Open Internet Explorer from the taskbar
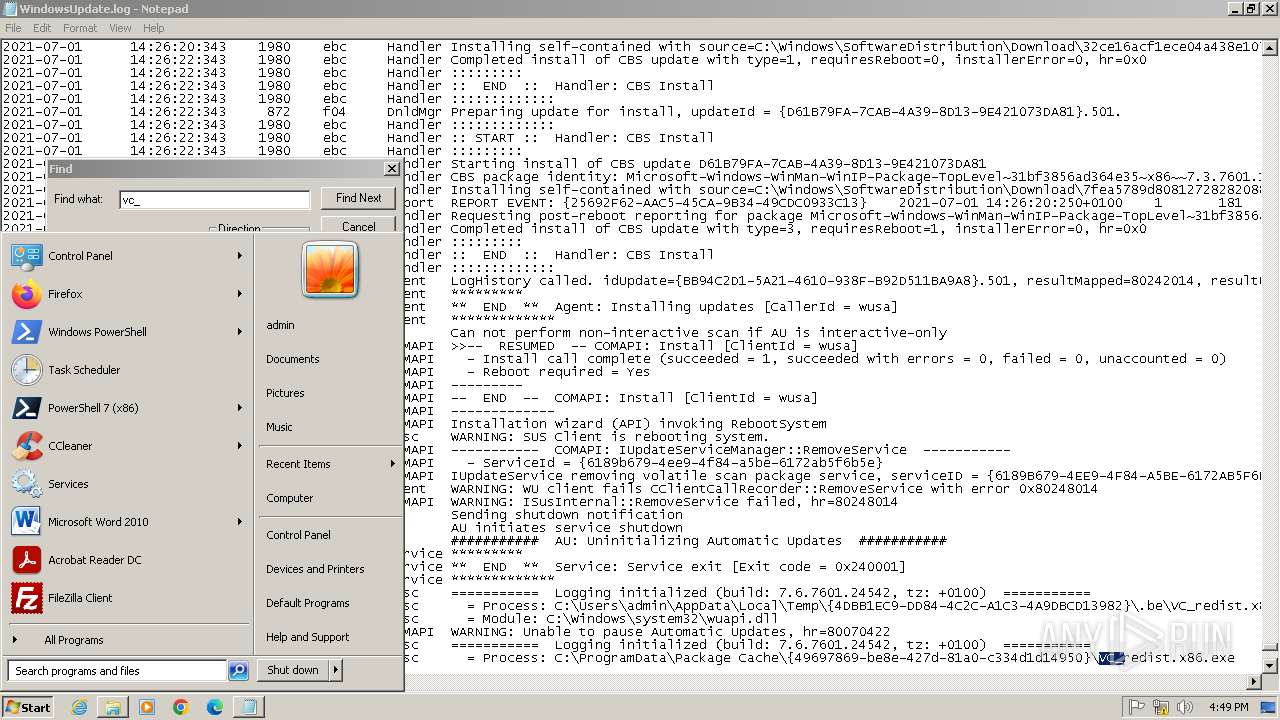Viewport: 1280px width, 720px height. 80,707
